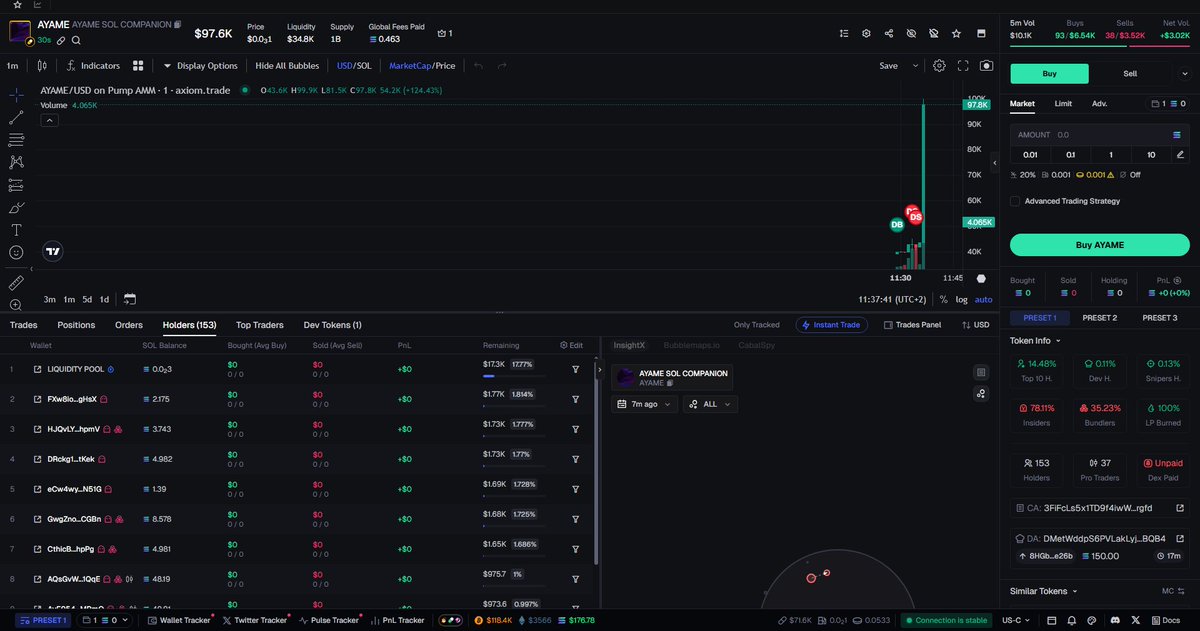This screenshot has height=631, width=1200.
Task: Select the PRESET 2 tab
Action: click(1100, 318)
